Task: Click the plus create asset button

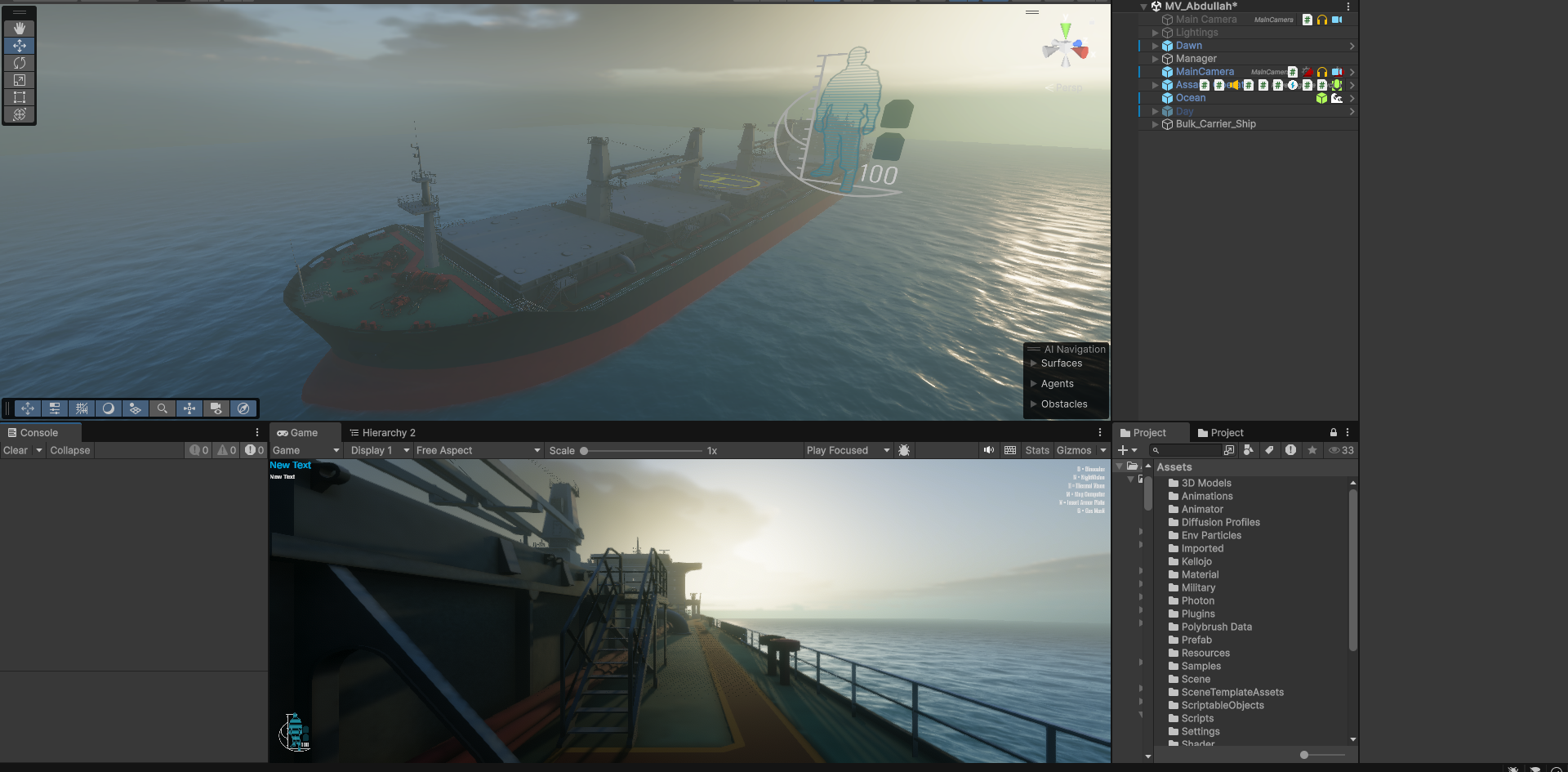Action: pos(1128,450)
